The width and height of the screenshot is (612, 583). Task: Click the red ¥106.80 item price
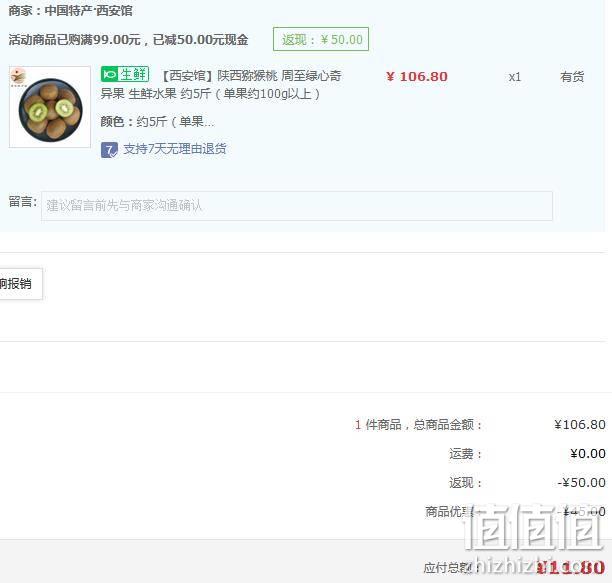(x=417, y=76)
